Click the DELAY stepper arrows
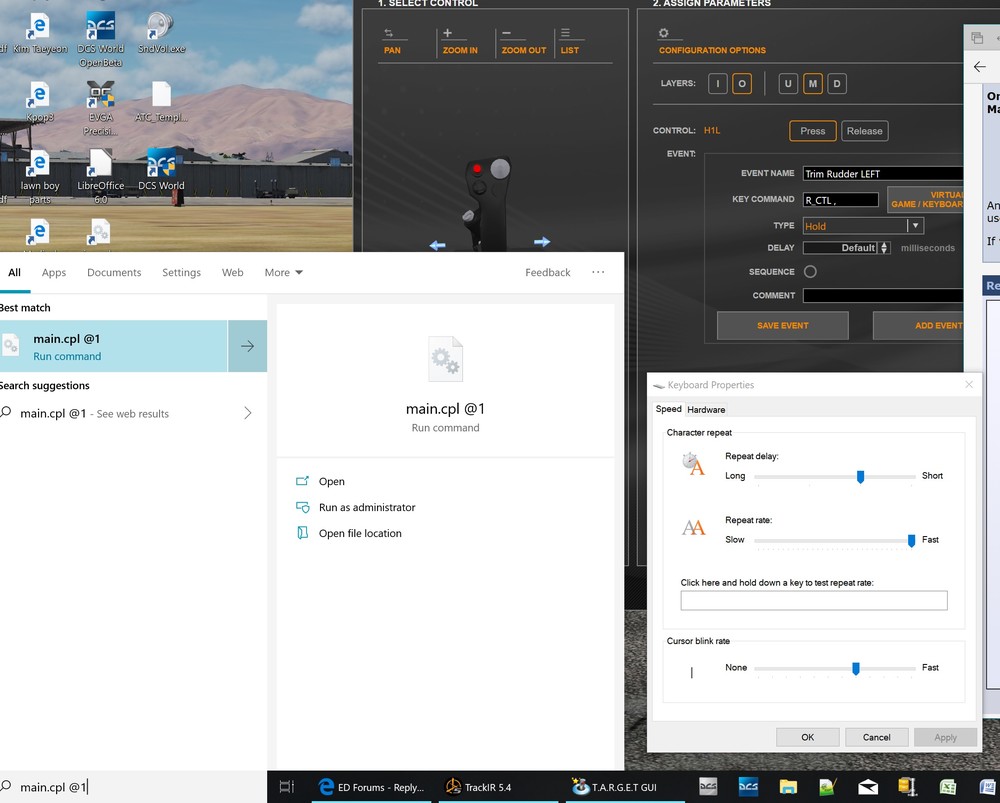The height and width of the screenshot is (803, 1000). click(884, 248)
